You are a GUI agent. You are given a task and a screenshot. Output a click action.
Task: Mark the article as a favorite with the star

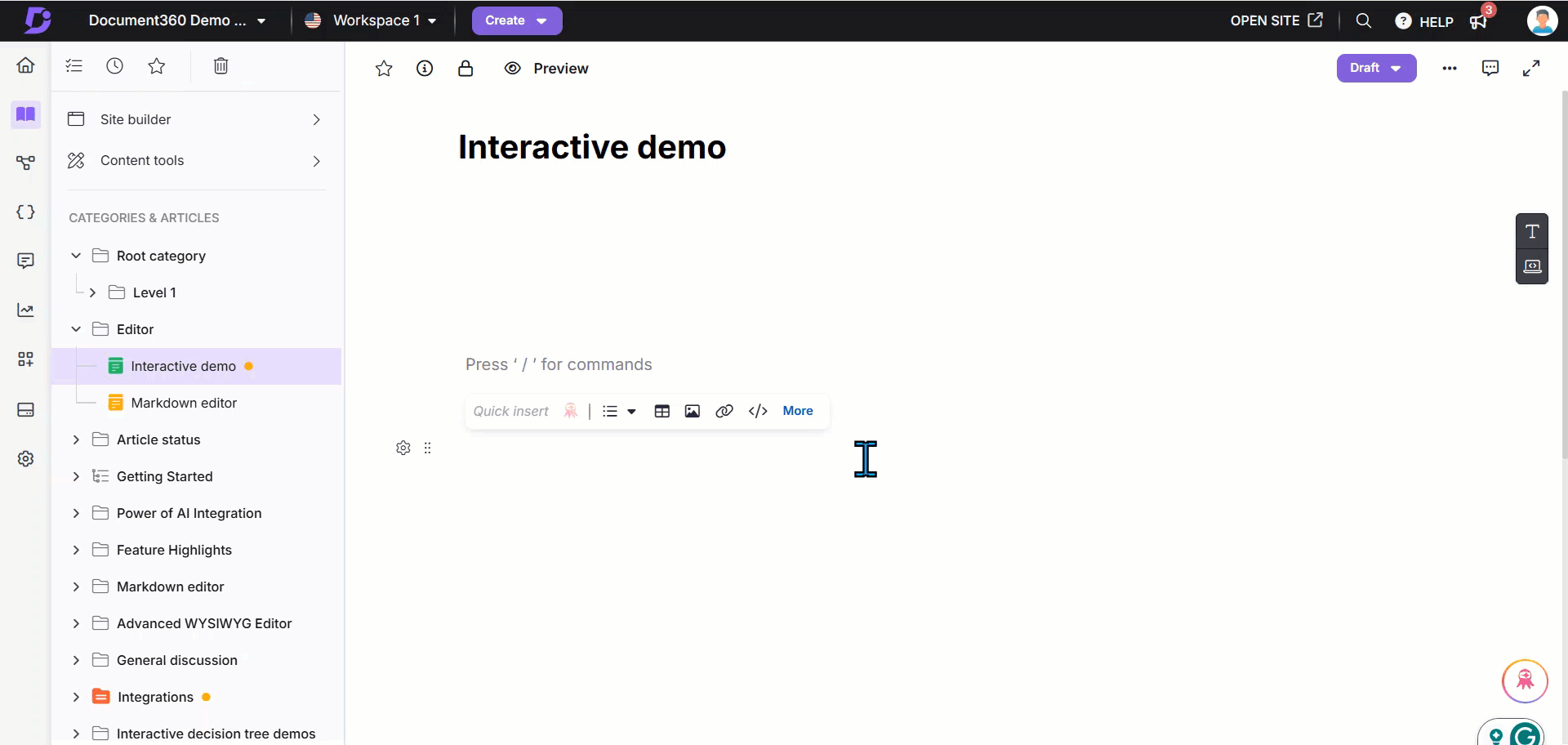pos(384,68)
